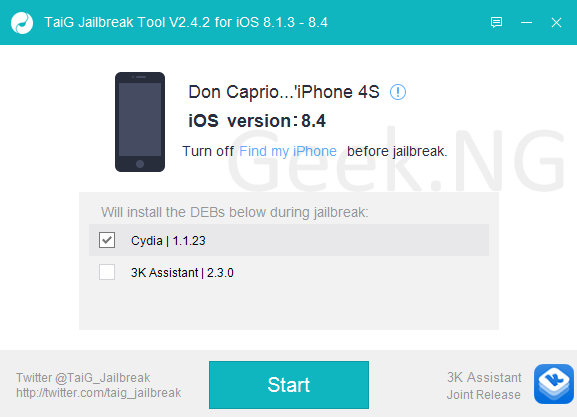Open the Find my iPhone link
577x417 pixels.
[288, 151]
